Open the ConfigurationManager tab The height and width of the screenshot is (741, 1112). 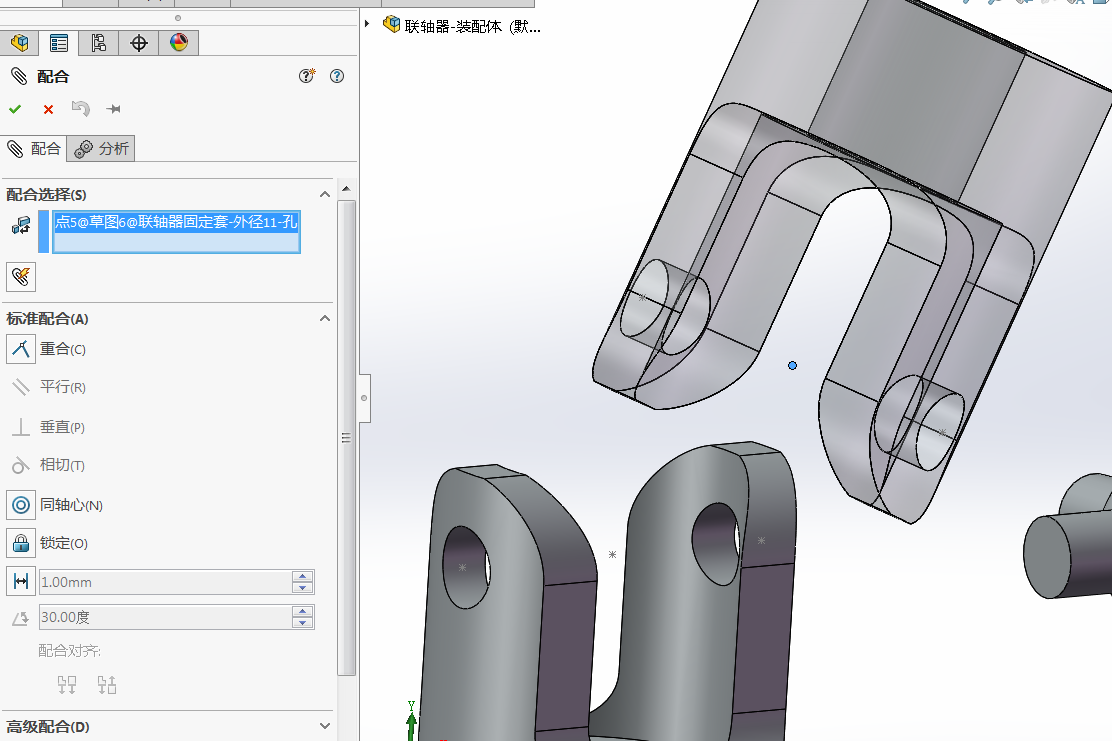(99, 43)
